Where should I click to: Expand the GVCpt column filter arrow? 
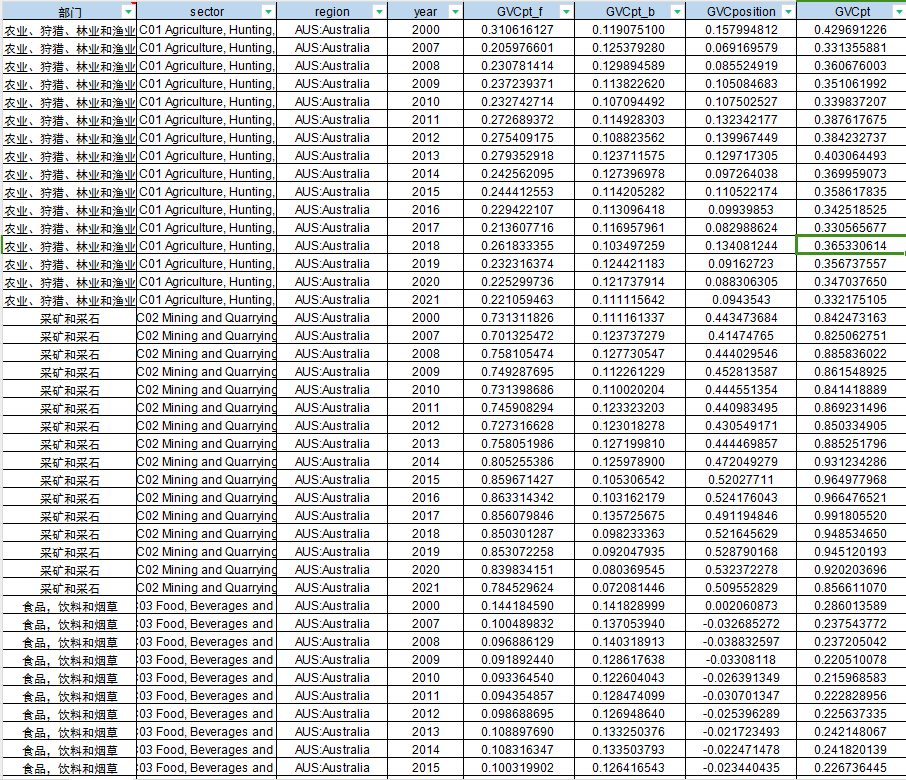[x=897, y=11]
